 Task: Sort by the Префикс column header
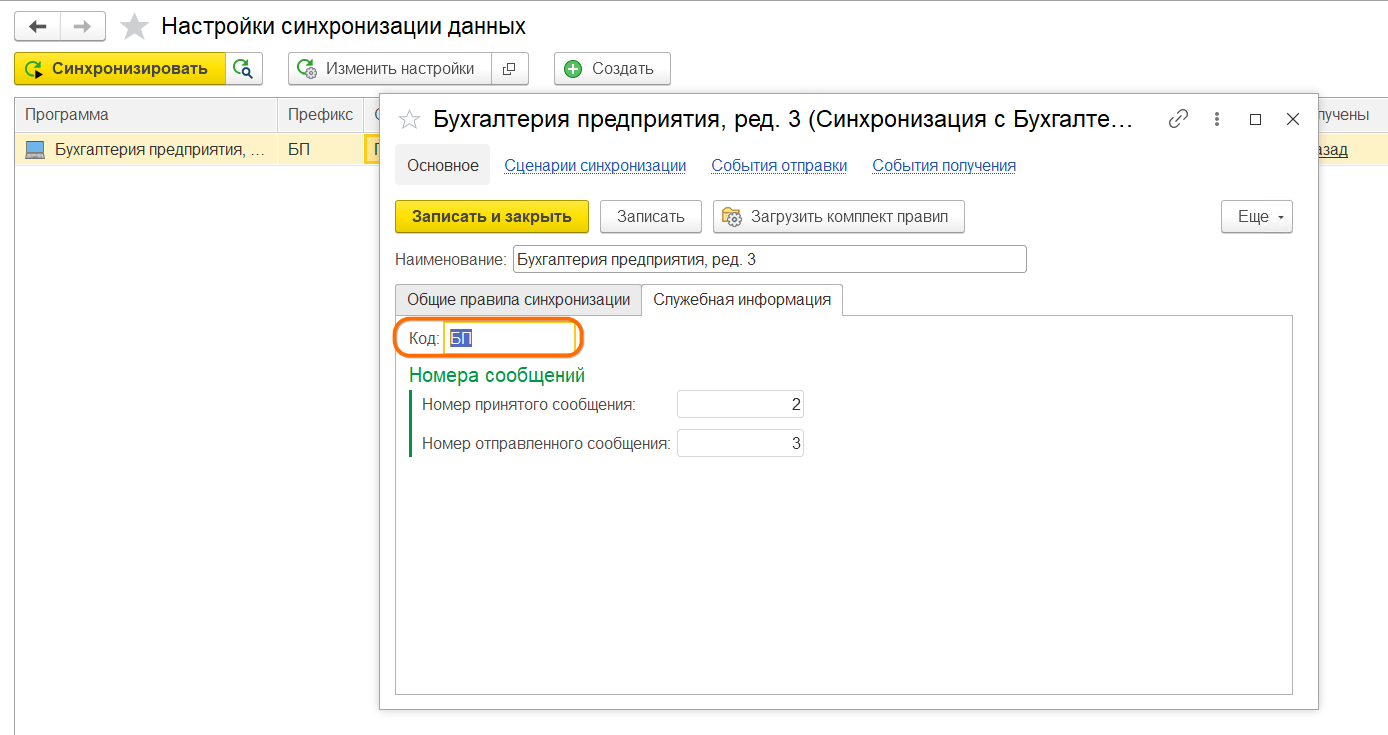320,115
